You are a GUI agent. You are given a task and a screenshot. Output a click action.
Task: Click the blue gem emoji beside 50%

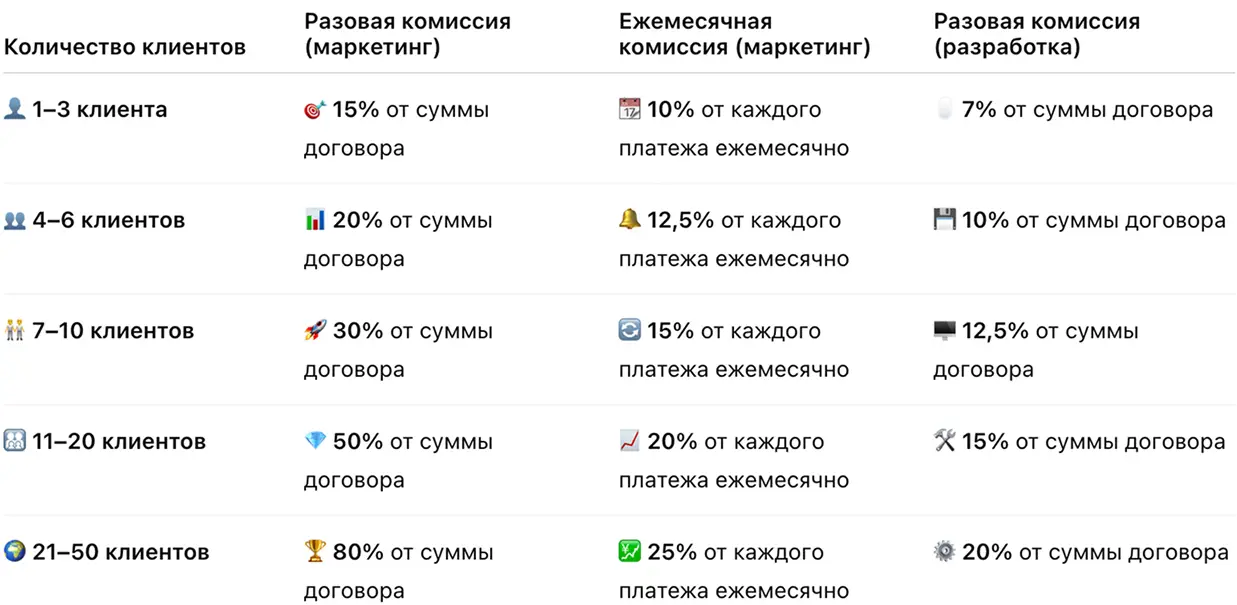315,441
